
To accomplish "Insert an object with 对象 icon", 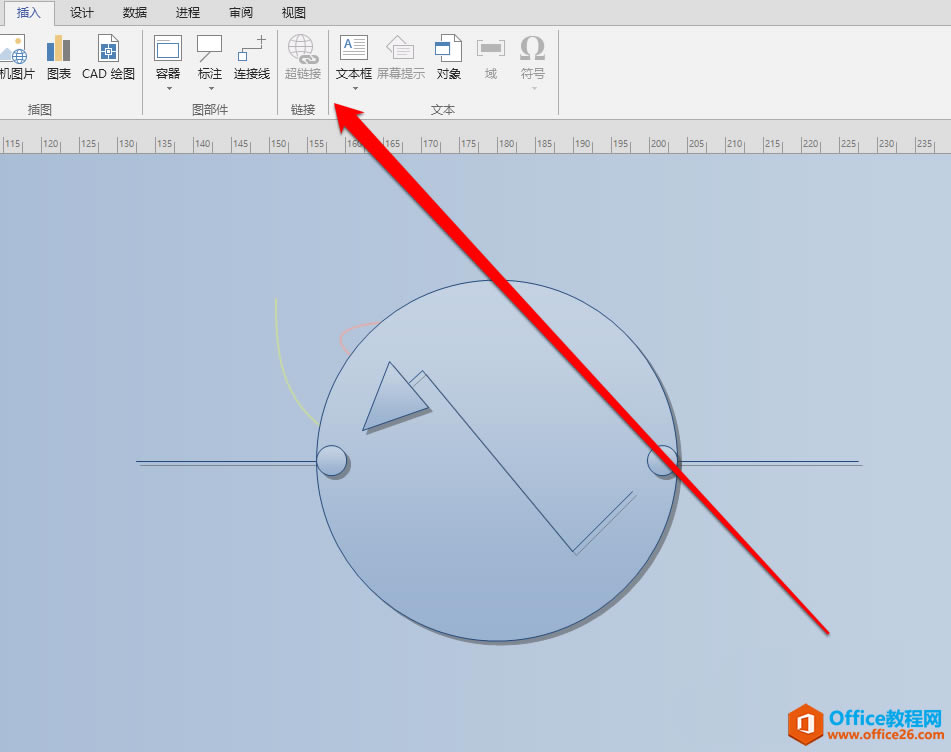I will 448,49.
